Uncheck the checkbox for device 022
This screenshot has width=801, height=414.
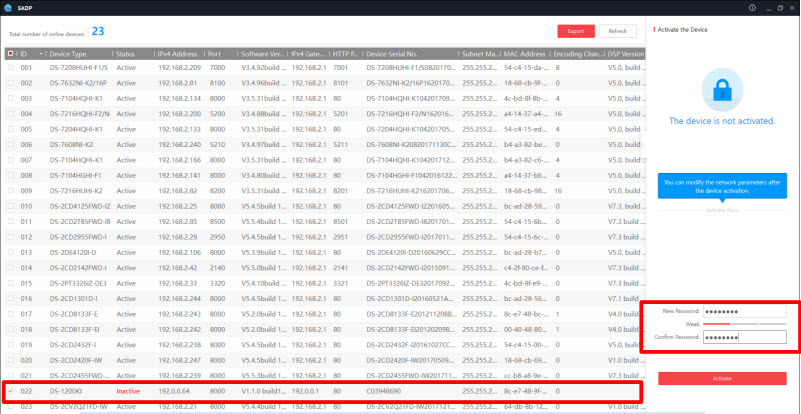coord(11,391)
